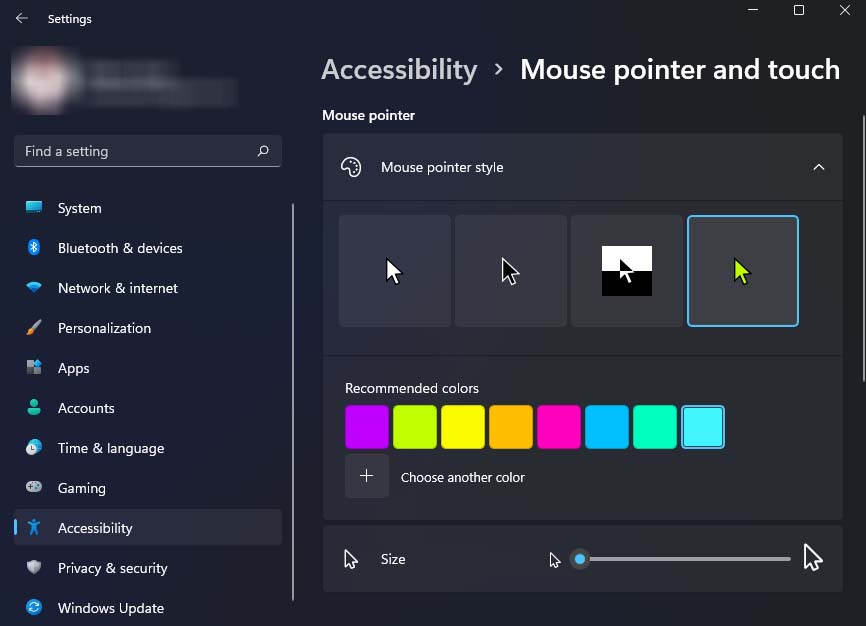Click the main page vertical scrollbar
The image size is (866, 626).
(864, 248)
